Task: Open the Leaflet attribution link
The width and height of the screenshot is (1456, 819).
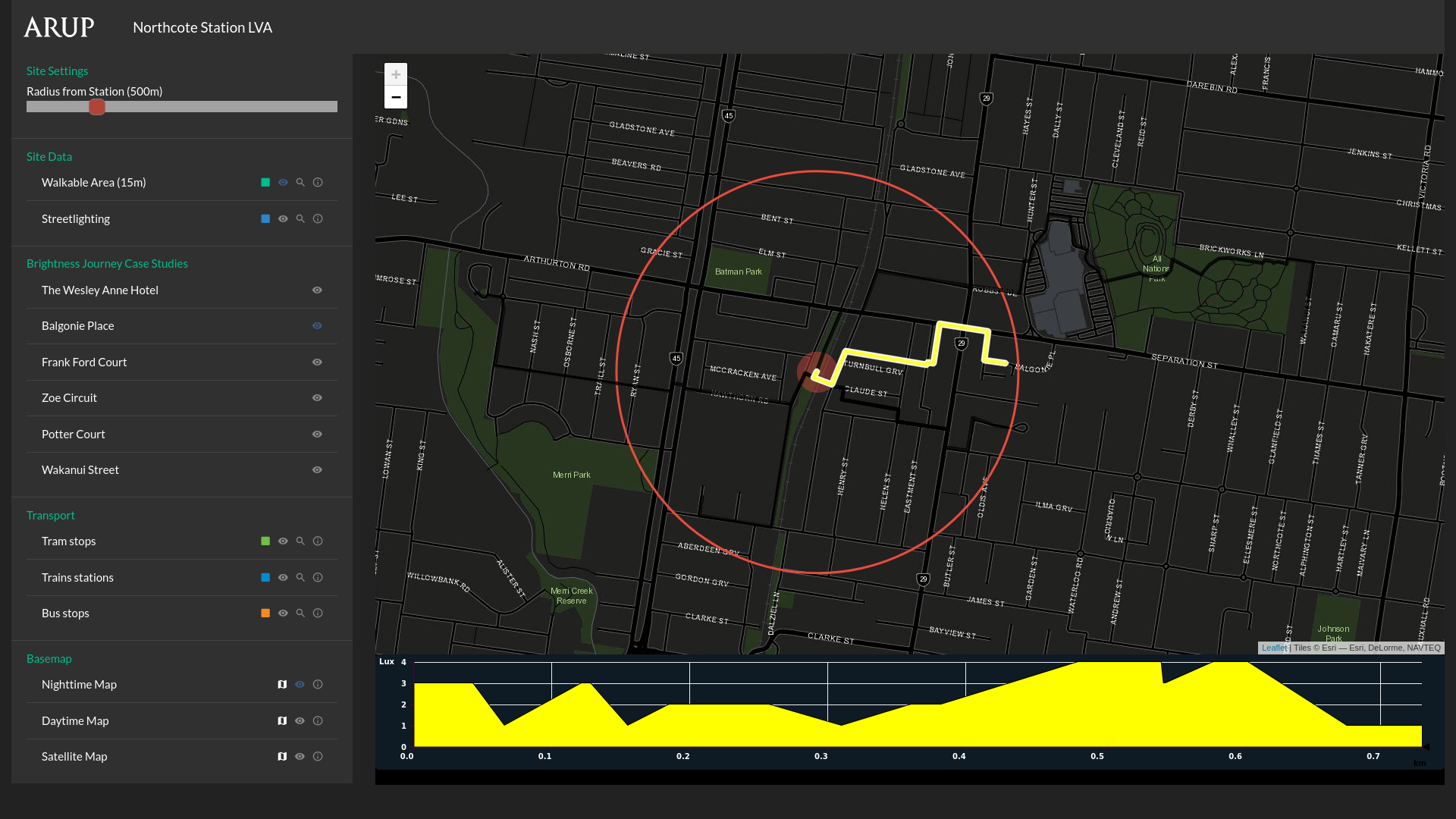Action: click(1274, 648)
